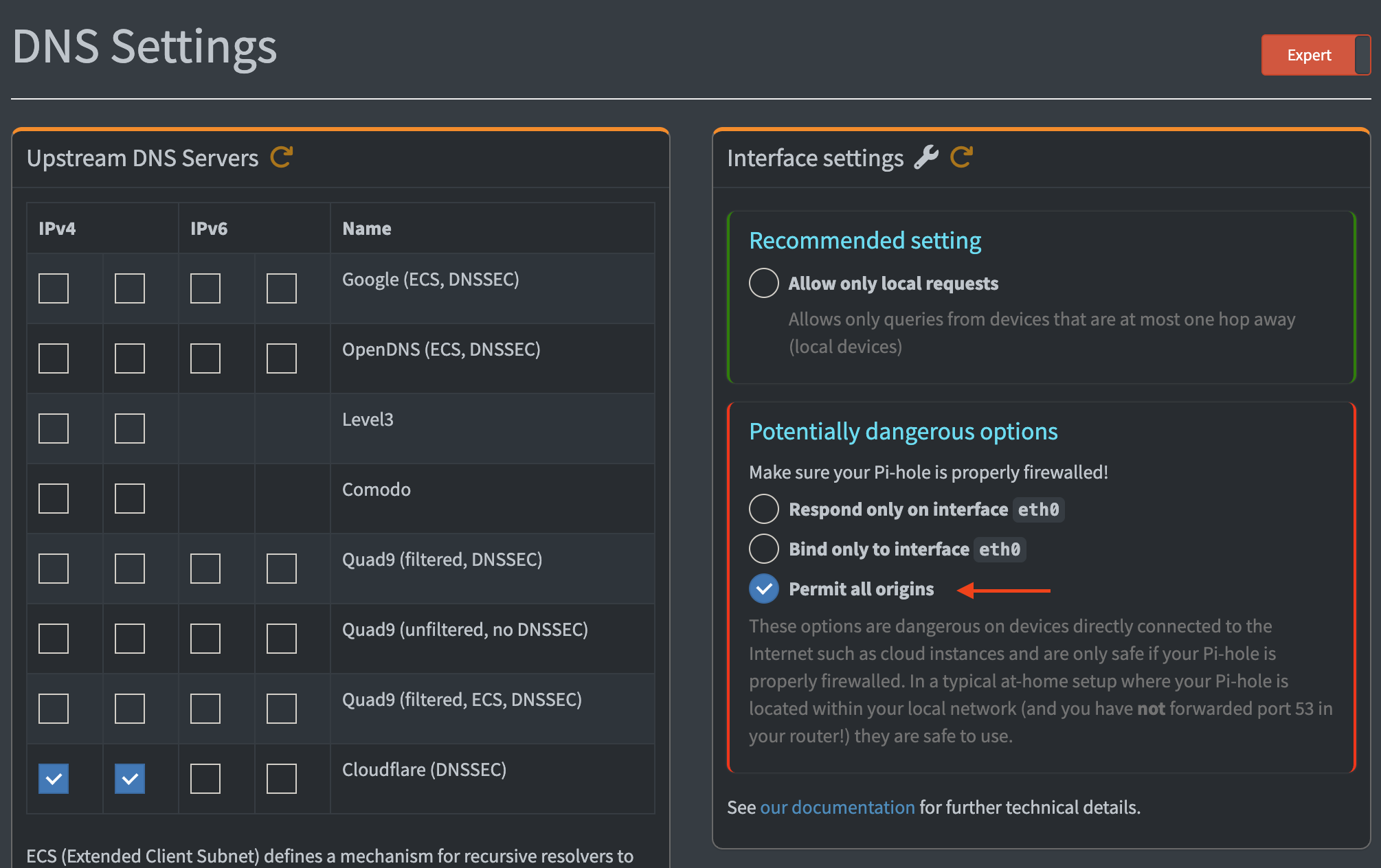1381x868 pixels.
Task: Uncheck first Cloudflare IPv4 checkbox
Action: click(x=54, y=779)
